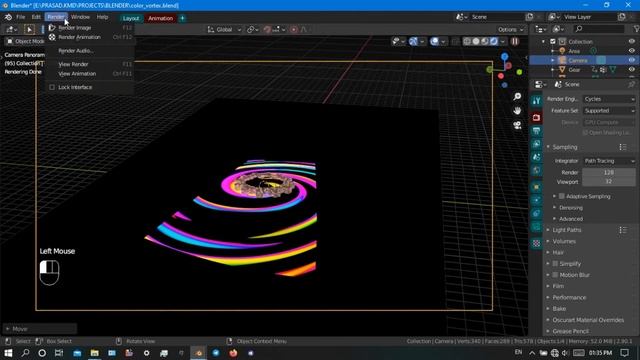Image resolution: width=640 pixels, height=360 pixels.
Task: Hide the Camera with its eye icon
Action: pyautogui.click(x=632, y=60)
